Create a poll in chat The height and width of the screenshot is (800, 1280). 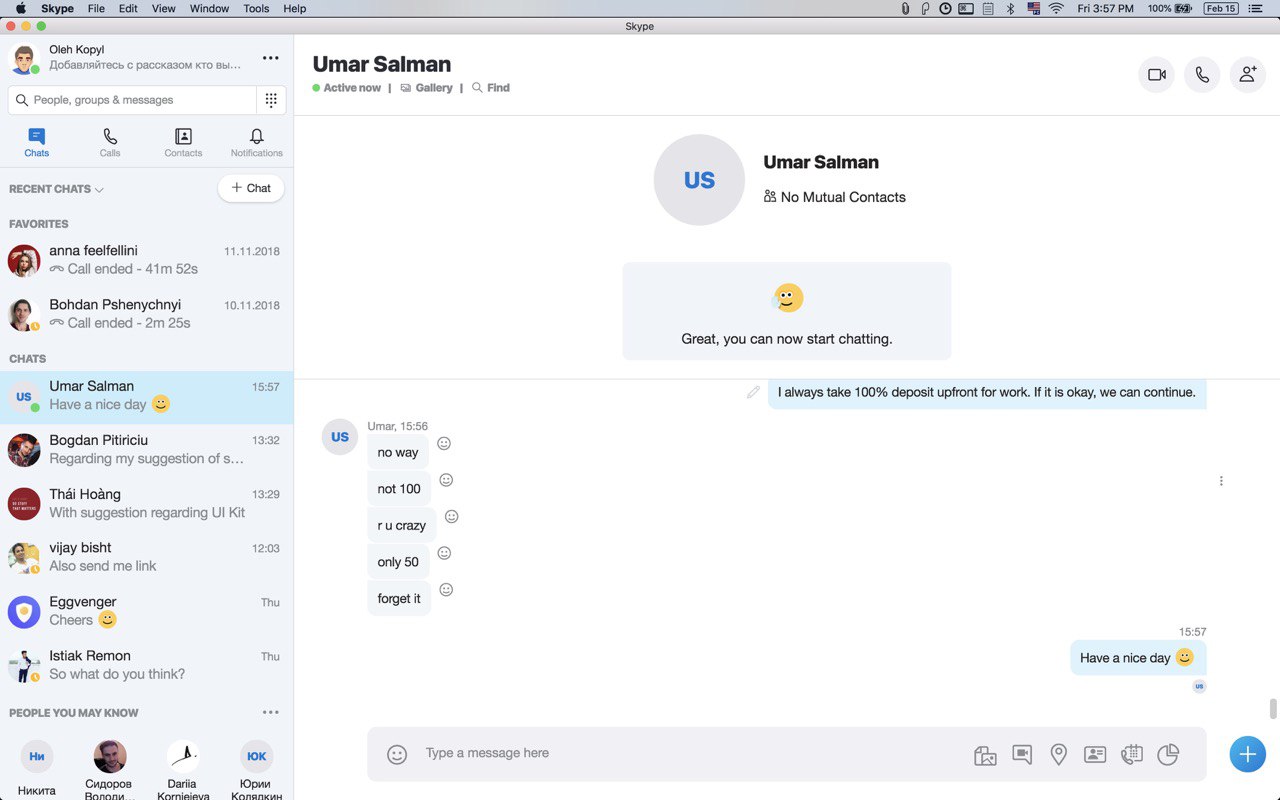pyautogui.click(x=1168, y=755)
